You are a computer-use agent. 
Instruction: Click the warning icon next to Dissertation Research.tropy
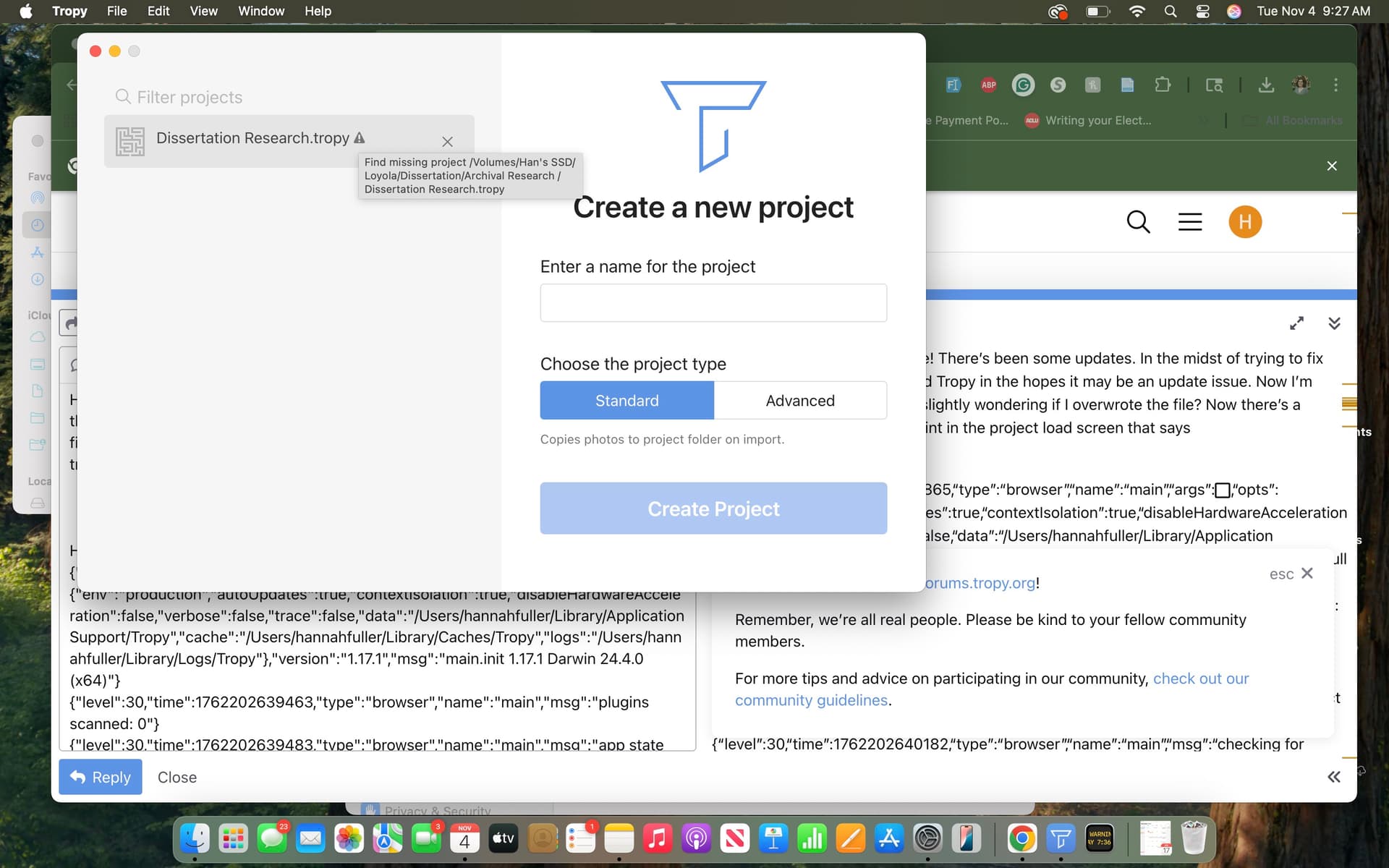[x=360, y=137]
